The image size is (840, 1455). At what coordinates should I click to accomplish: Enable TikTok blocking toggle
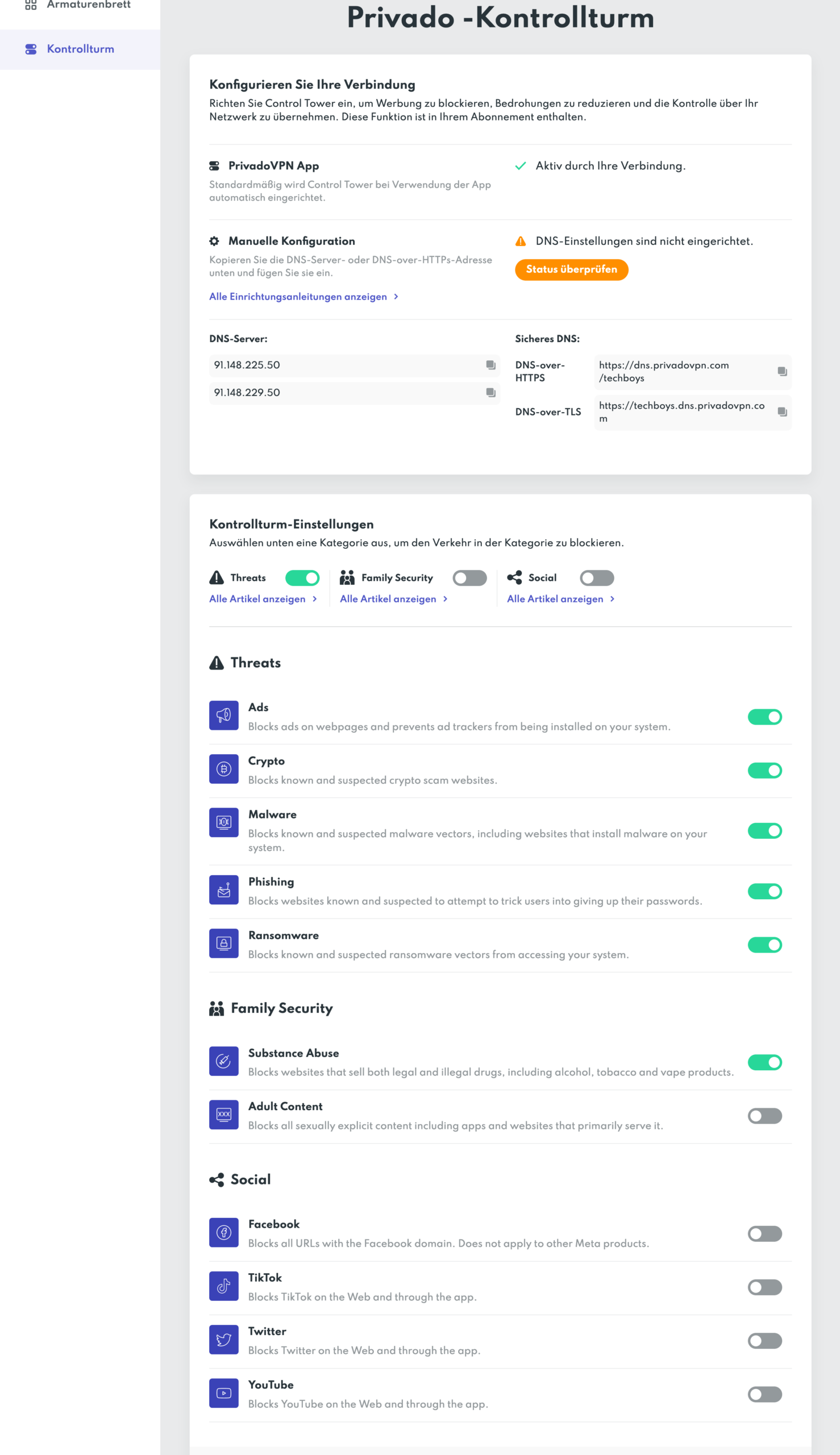pyautogui.click(x=764, y=1288)
